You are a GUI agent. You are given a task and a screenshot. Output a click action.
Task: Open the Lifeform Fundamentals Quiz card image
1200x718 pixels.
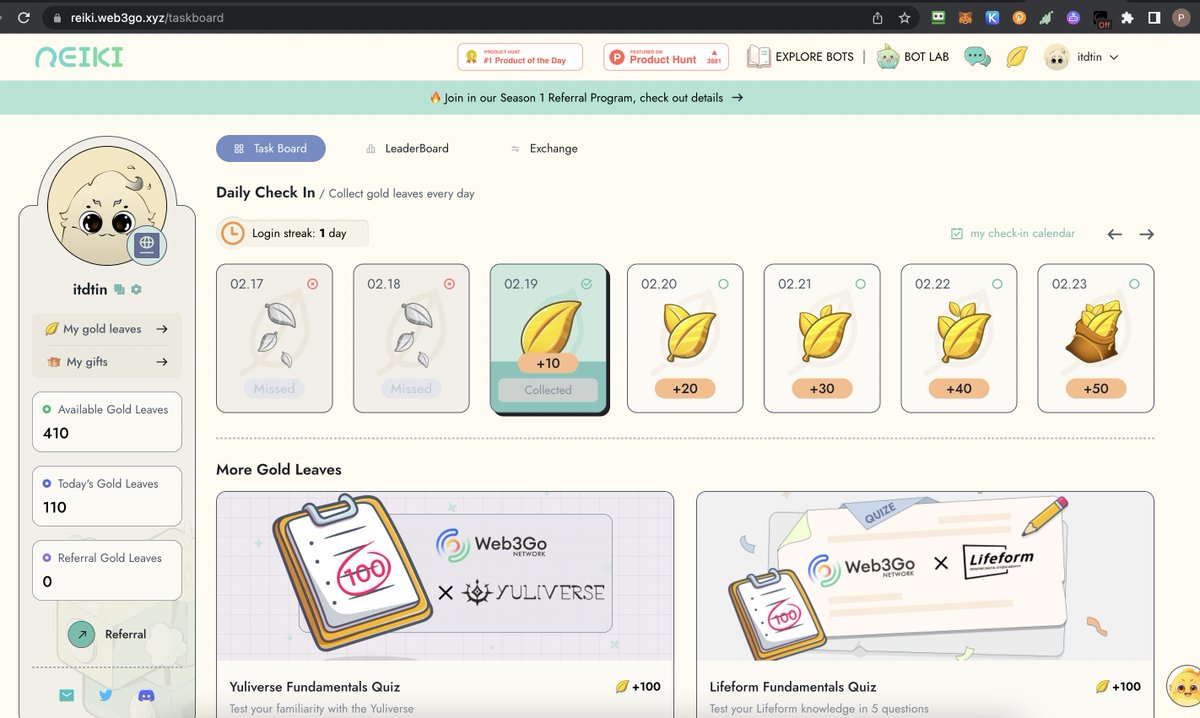point(925,576)
